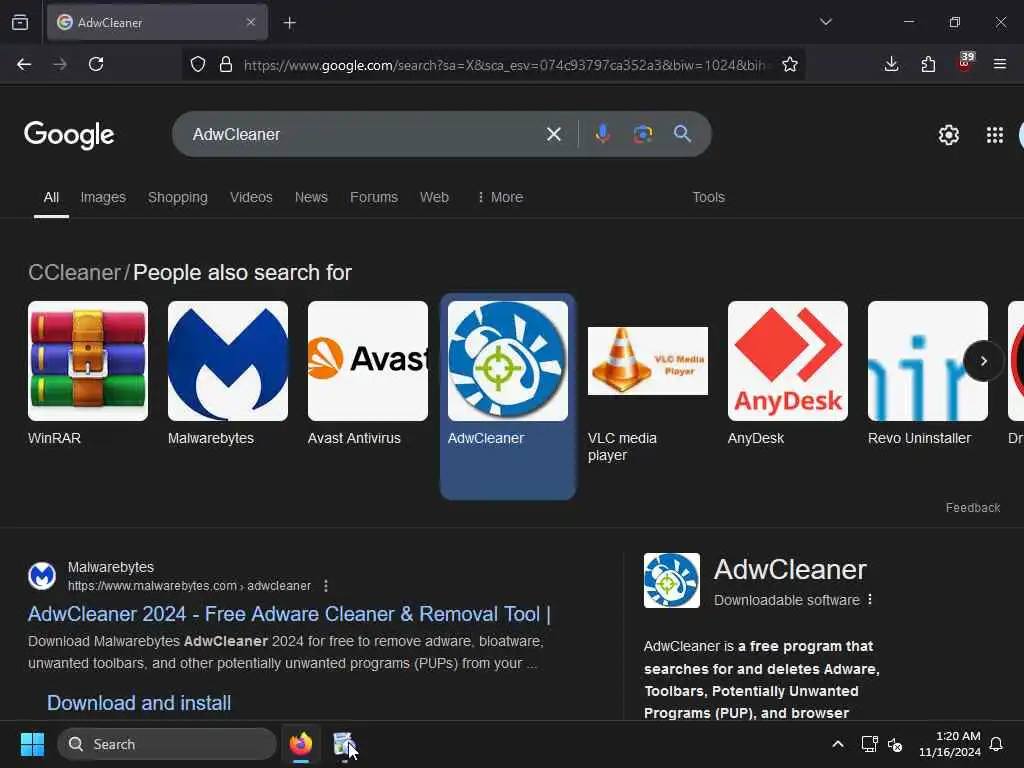Open the AdwCleaner knowledge panel logo
1024x768 pixels.
point(671,581)
